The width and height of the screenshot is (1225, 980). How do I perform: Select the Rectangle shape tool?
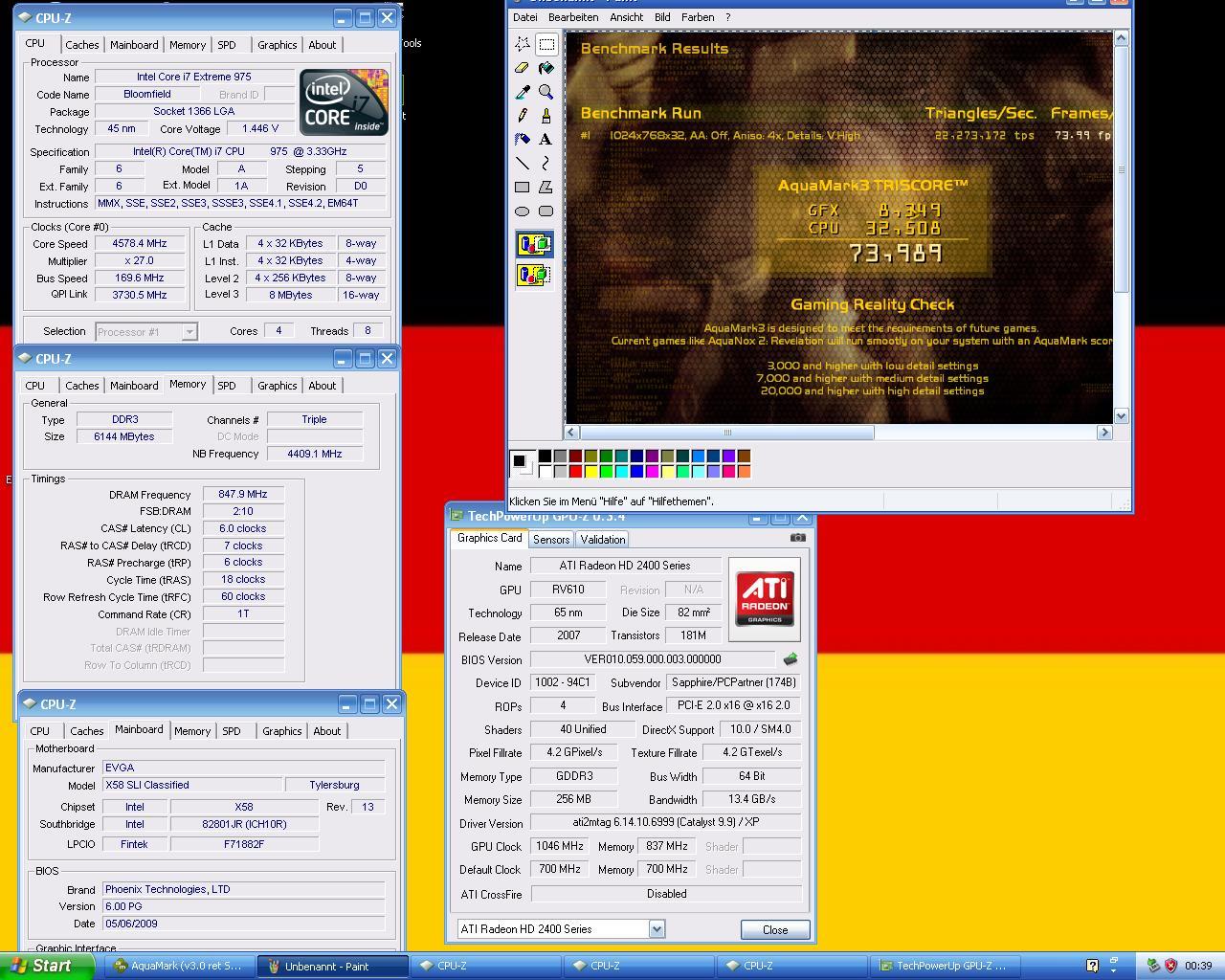(523, 188)
